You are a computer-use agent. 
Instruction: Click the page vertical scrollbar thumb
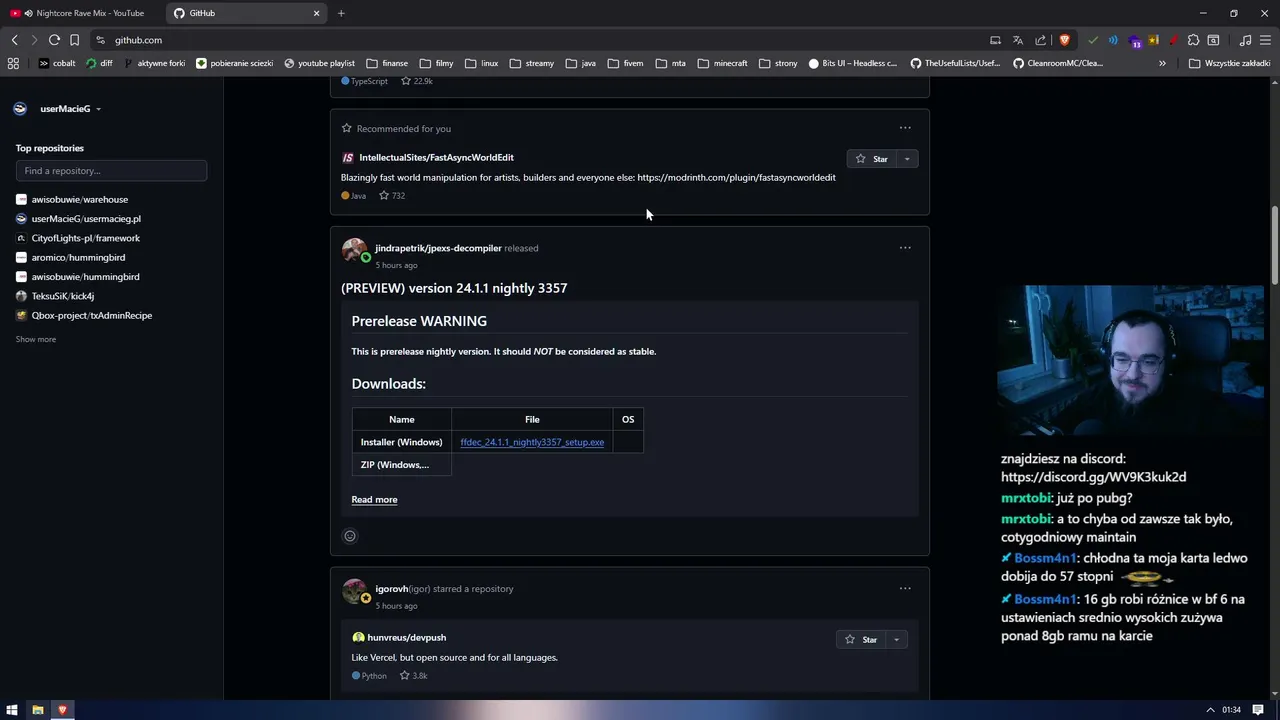[1274, 245]
